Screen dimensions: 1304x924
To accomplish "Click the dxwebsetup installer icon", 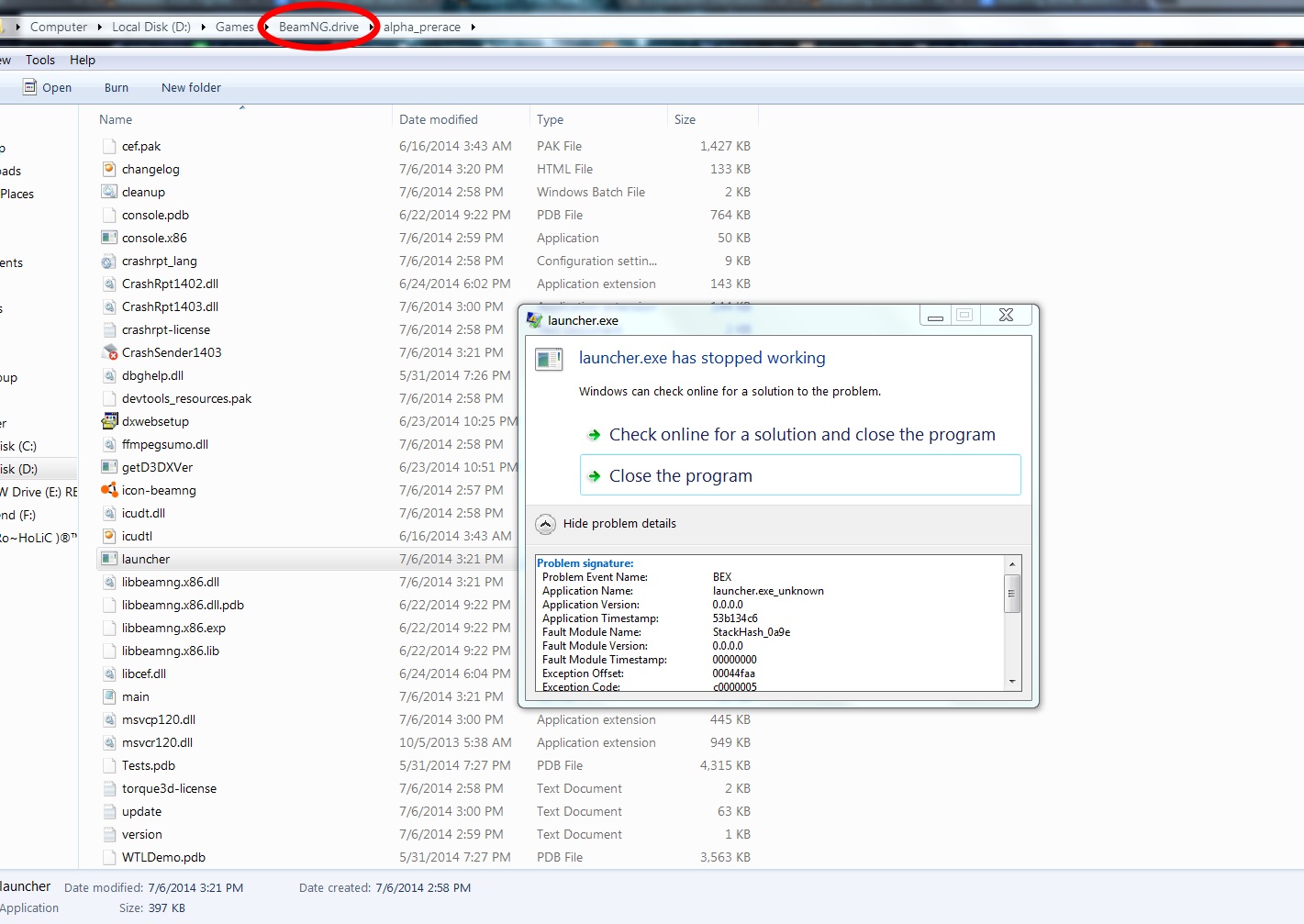I will pos(109,421).
